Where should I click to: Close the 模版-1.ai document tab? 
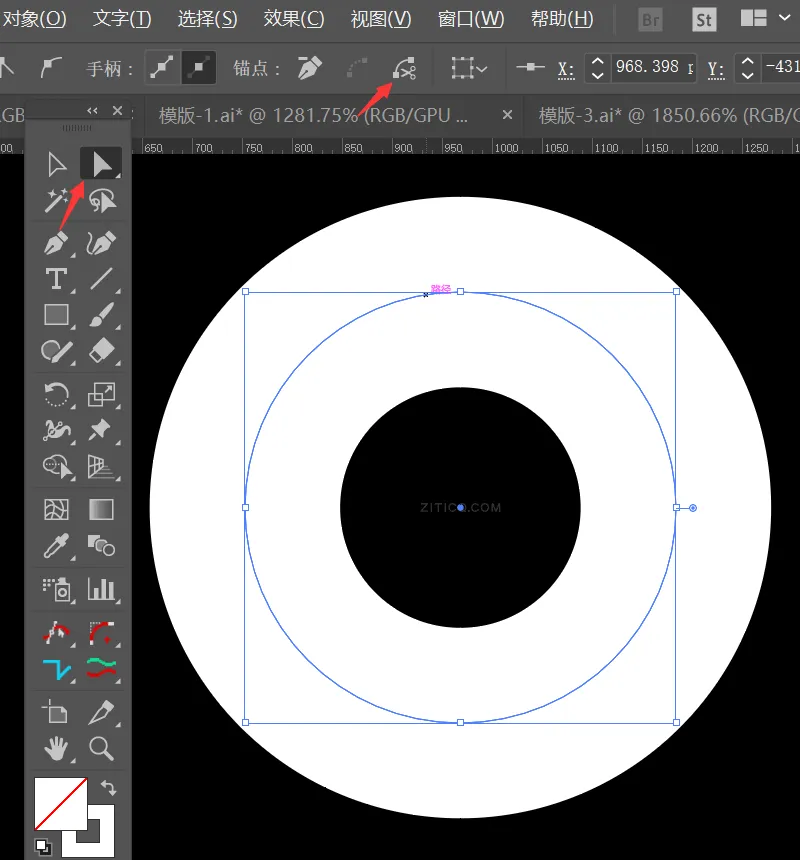point(507,115)
